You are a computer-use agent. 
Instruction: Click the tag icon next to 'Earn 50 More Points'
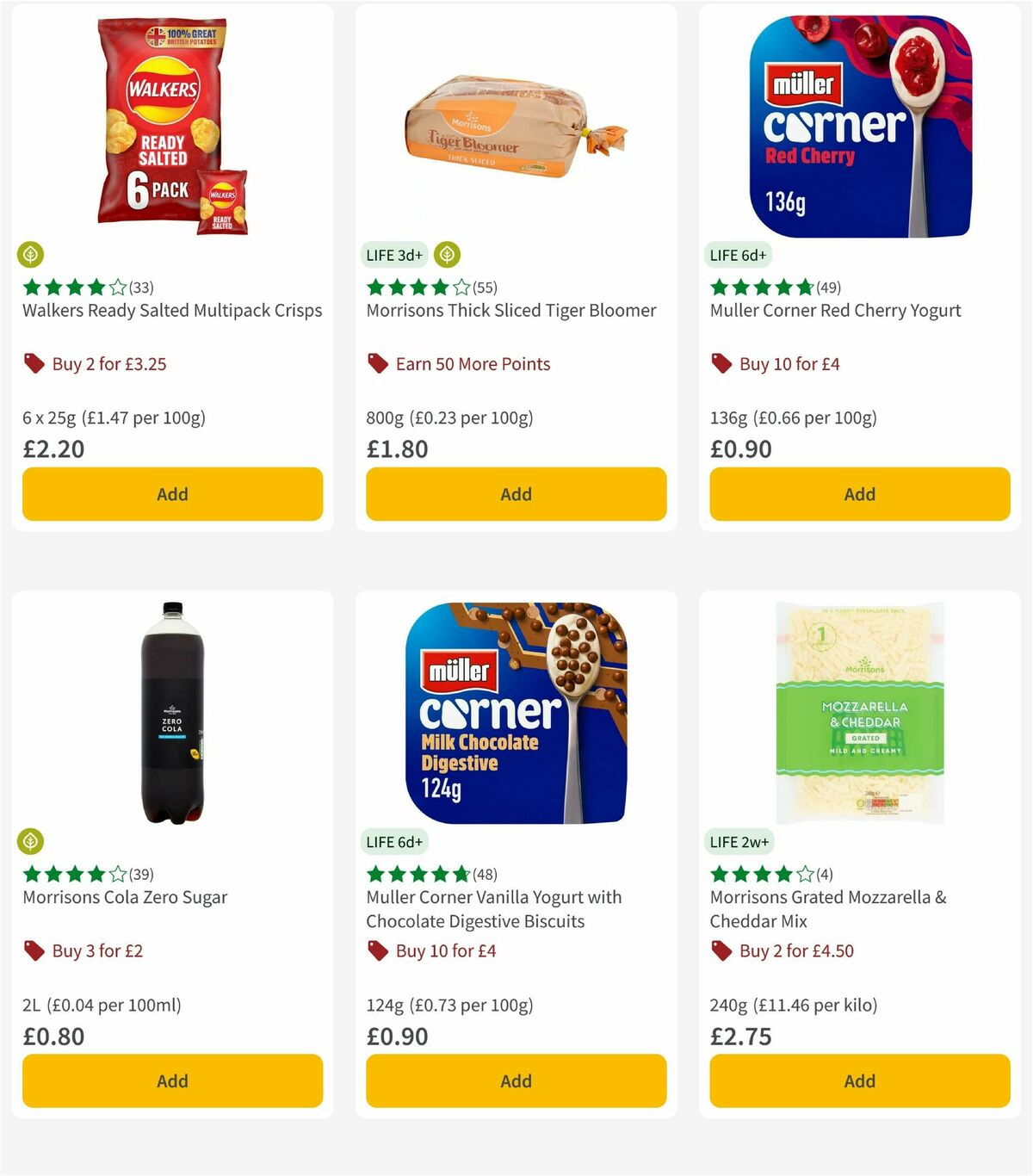point(377,363)
